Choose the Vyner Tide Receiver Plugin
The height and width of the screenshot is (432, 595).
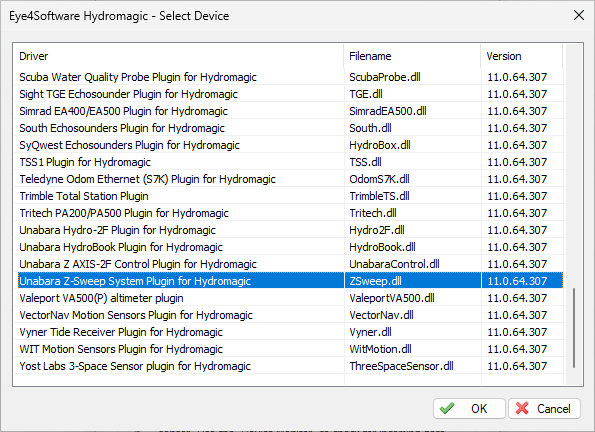pyautogui.click(x=288, y=332)
